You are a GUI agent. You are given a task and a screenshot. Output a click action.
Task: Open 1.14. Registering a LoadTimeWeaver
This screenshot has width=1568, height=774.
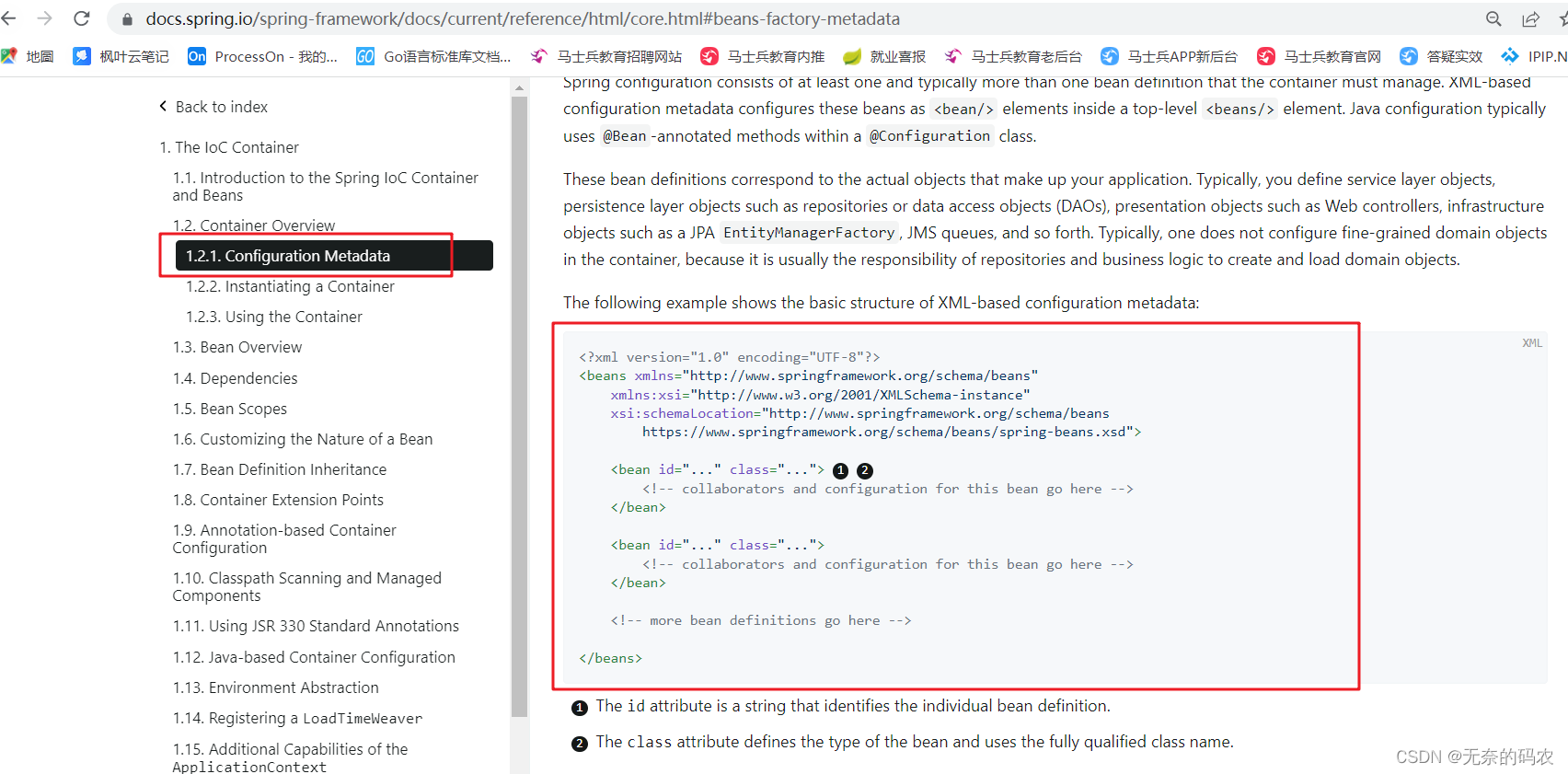[x=298, y=718]
